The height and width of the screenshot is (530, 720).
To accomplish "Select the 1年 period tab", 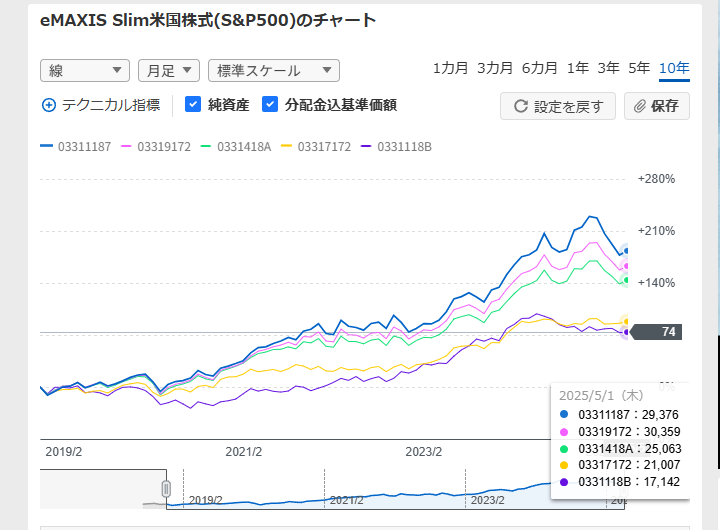I will click(578, 68).
